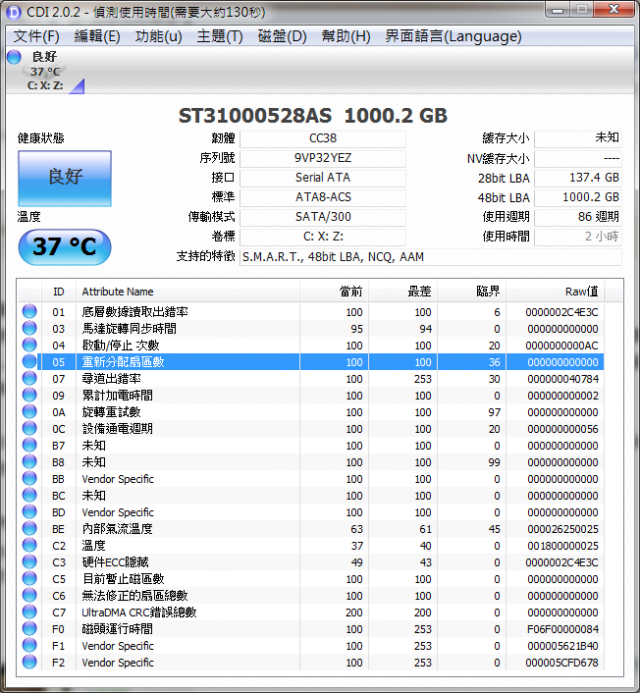Click the Attribute Name column header

point(188,292)
